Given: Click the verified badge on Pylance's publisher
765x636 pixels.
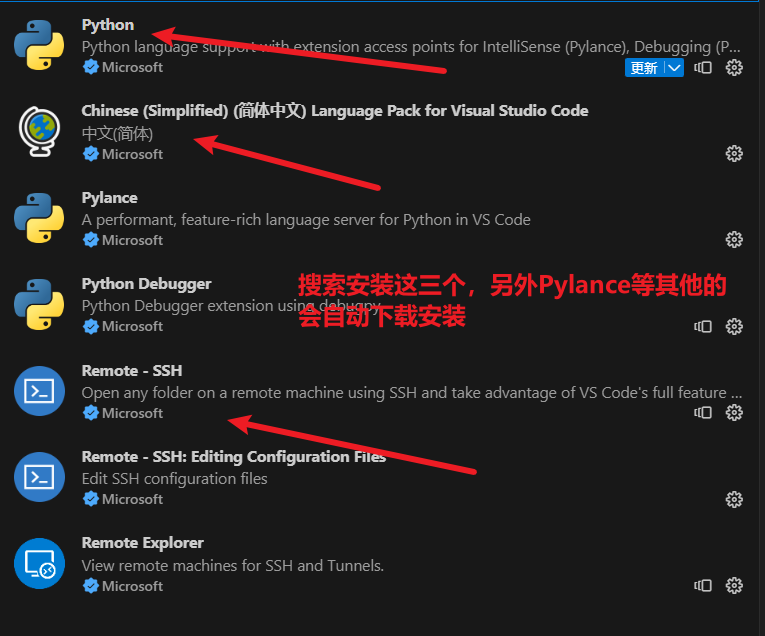Looking at the screenshot, I should 91,240.
